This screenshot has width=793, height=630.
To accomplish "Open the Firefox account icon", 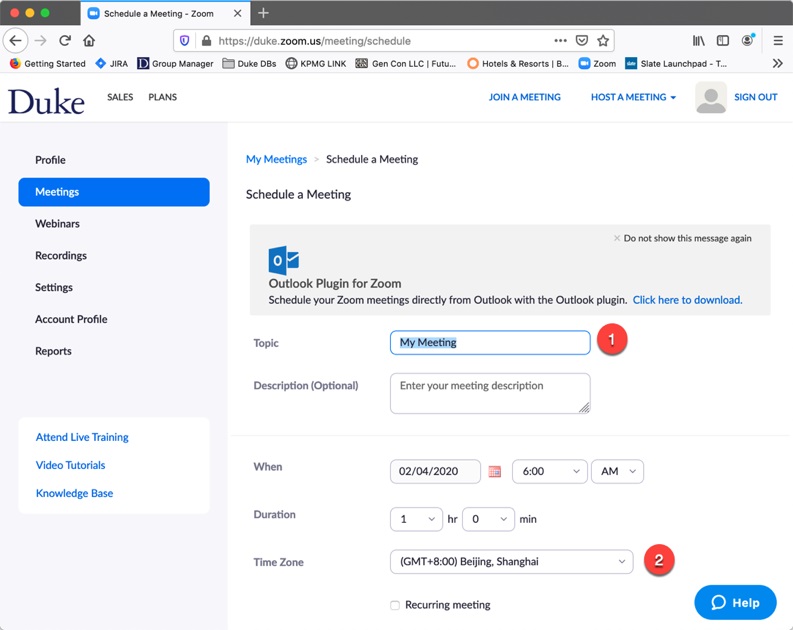I will tap(747, 40).
